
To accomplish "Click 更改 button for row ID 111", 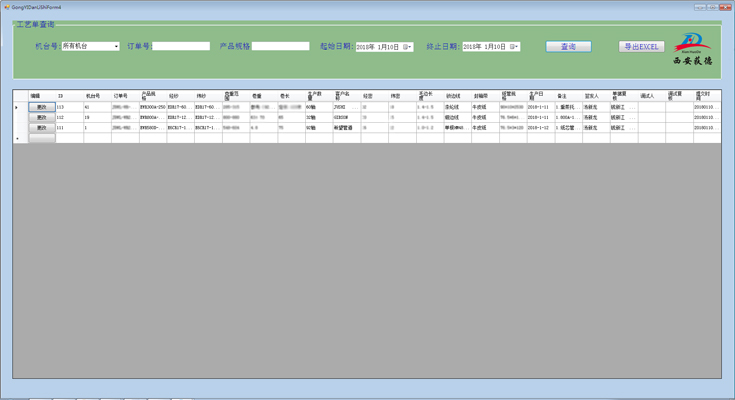I will (41, 128).
